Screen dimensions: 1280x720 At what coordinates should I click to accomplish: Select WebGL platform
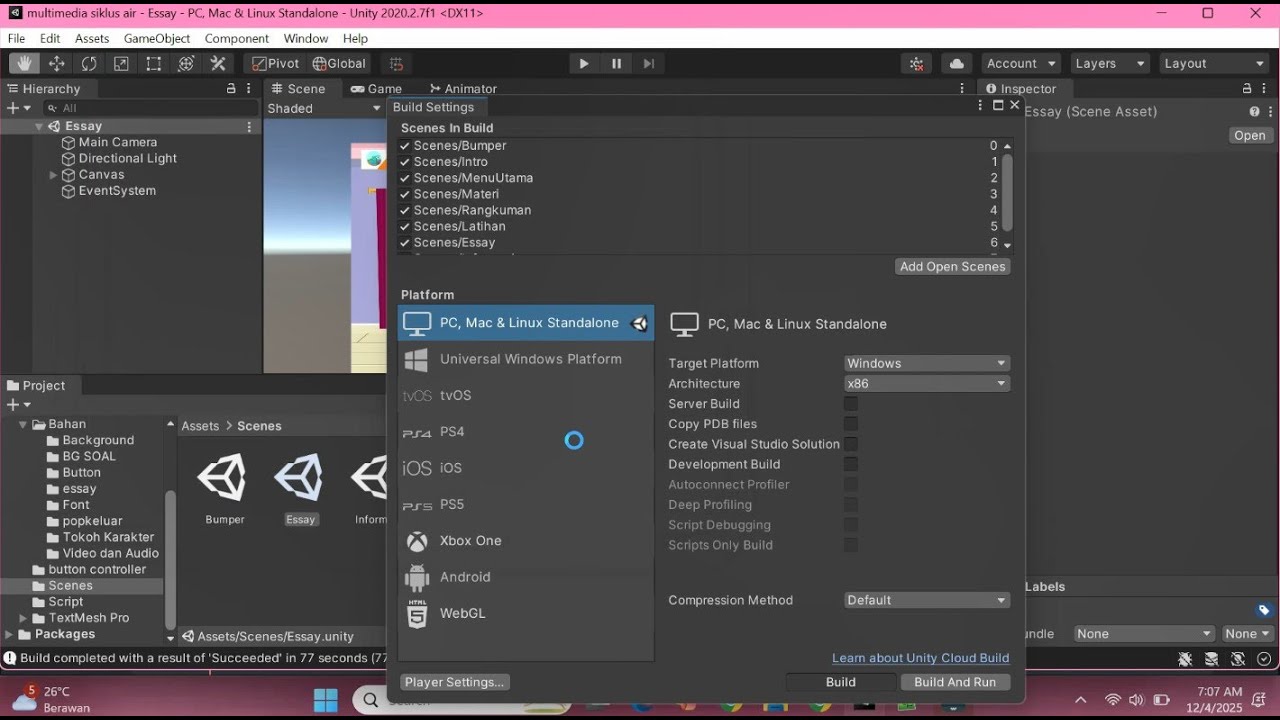(x=526, y=613)
